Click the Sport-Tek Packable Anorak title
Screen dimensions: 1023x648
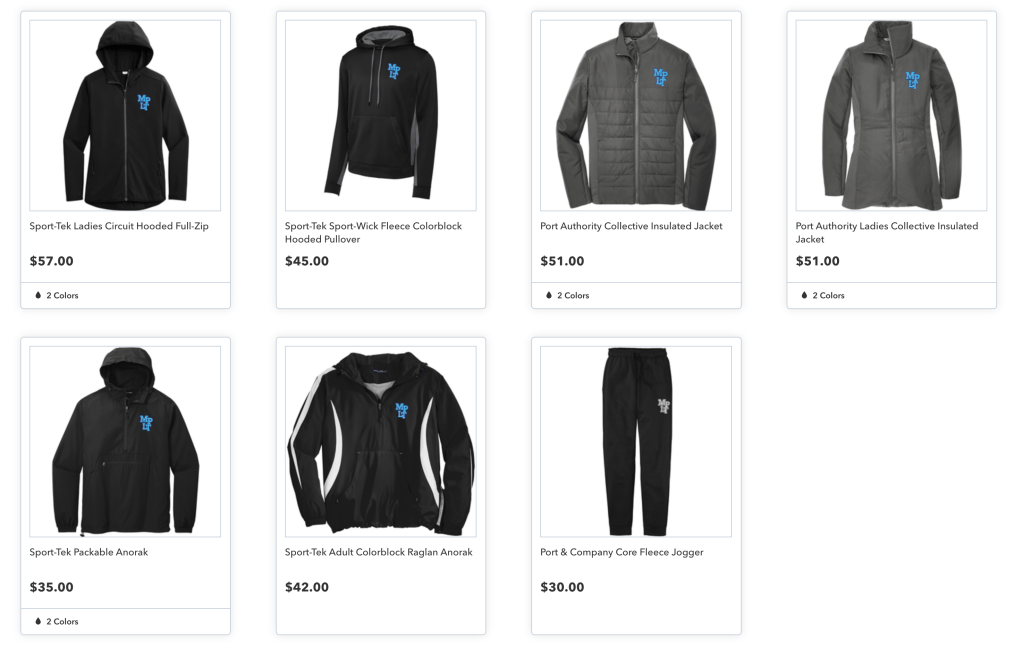tap(89, 552)
